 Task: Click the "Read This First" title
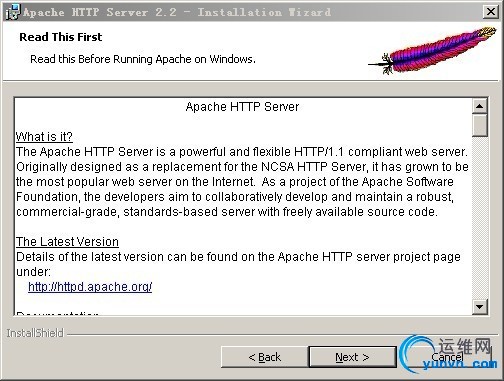click(61, 37)
